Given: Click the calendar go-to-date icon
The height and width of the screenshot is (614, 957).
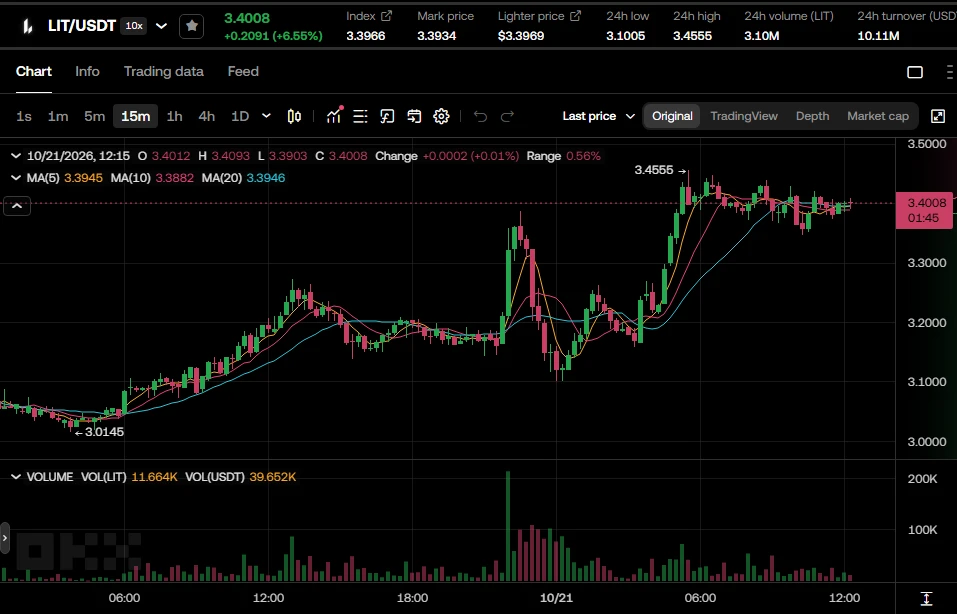Looking at the screenshot, I should tap(414, 116).
